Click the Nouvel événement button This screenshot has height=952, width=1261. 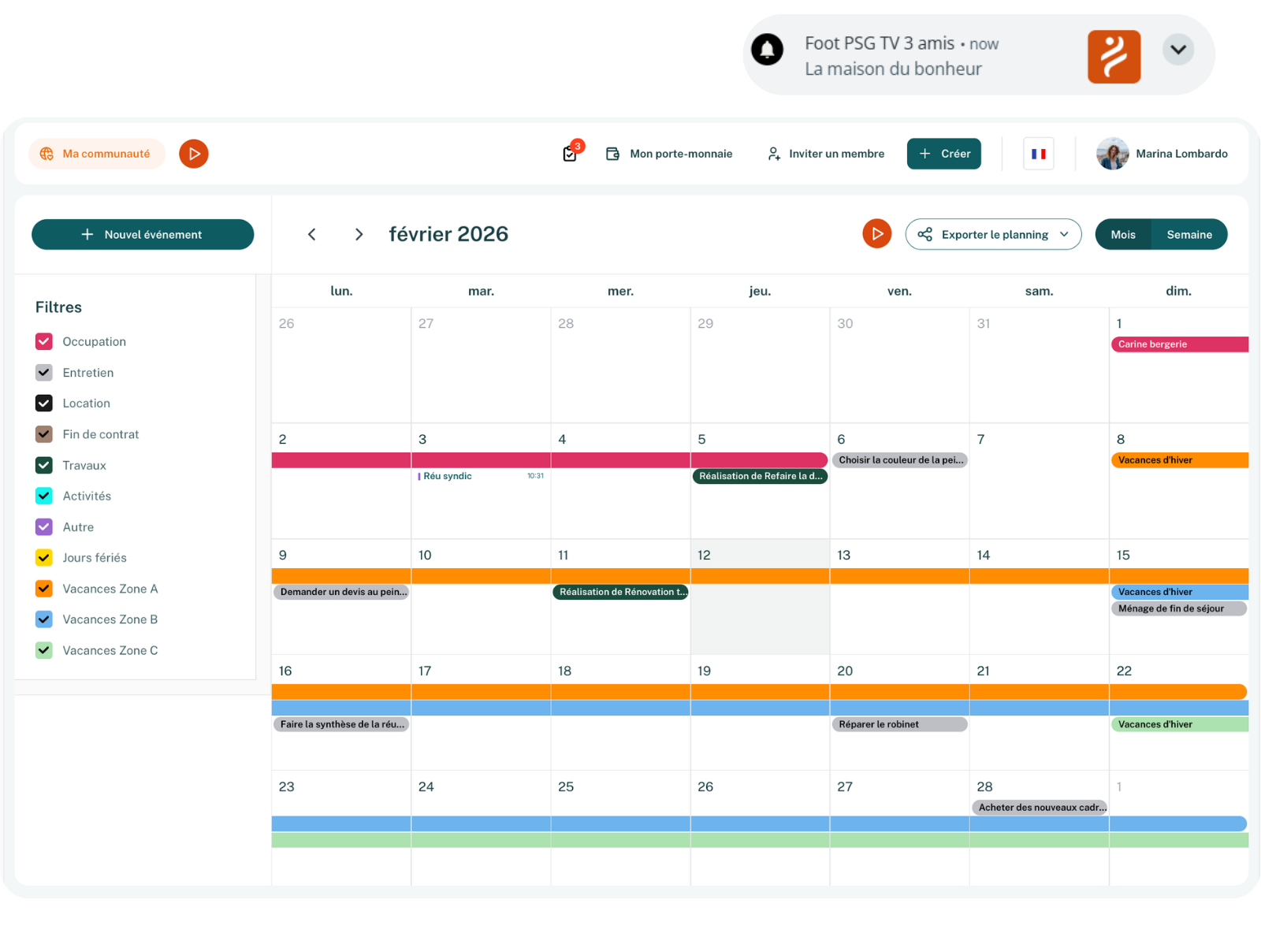coord(143,235)
